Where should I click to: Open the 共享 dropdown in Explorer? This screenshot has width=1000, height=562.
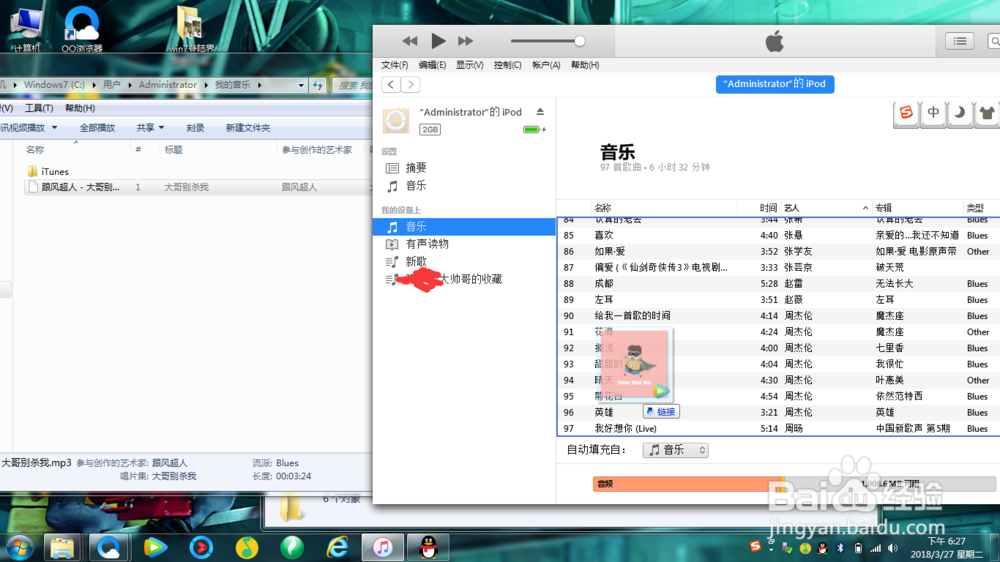[x=150, y=128]
